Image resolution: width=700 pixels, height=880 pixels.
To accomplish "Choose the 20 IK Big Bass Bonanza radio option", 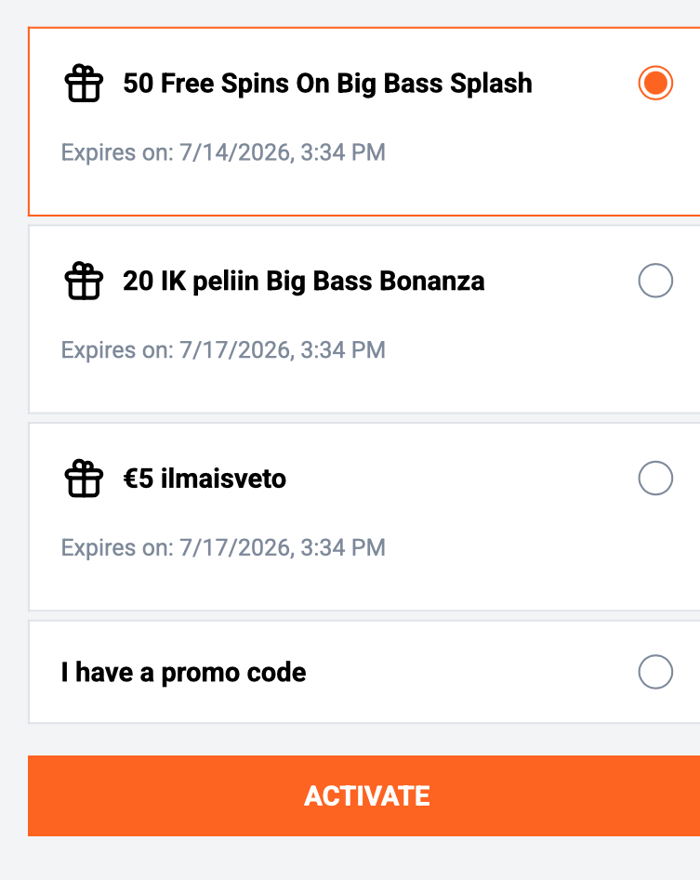I will click(x=655, y=281).
